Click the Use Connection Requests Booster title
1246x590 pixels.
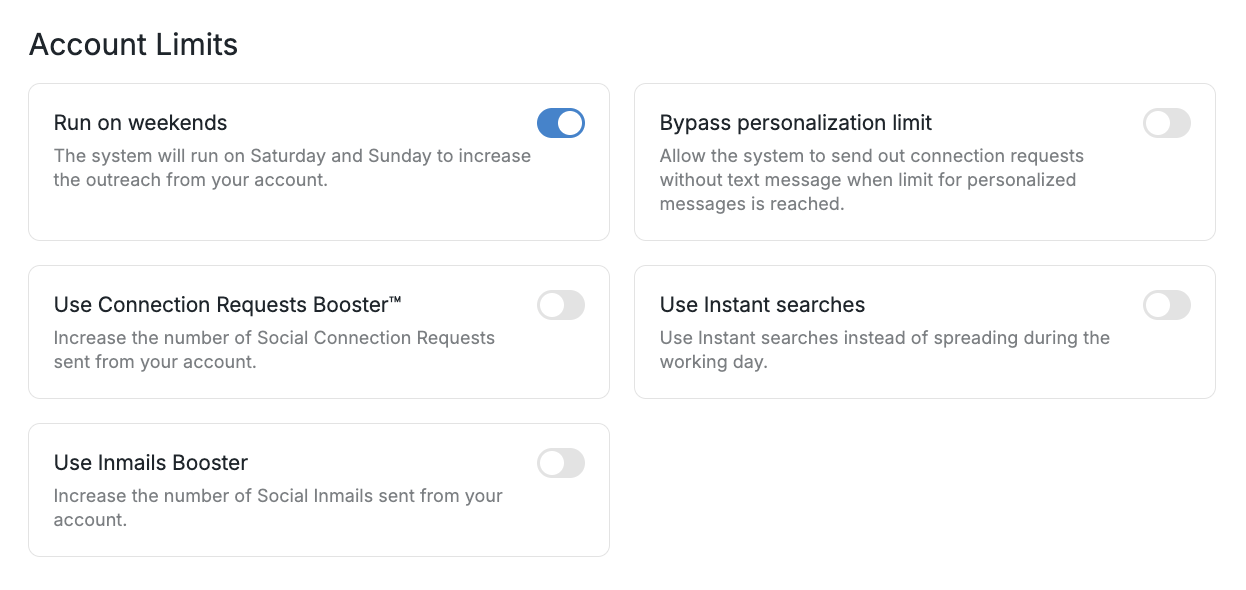point(222,305)
